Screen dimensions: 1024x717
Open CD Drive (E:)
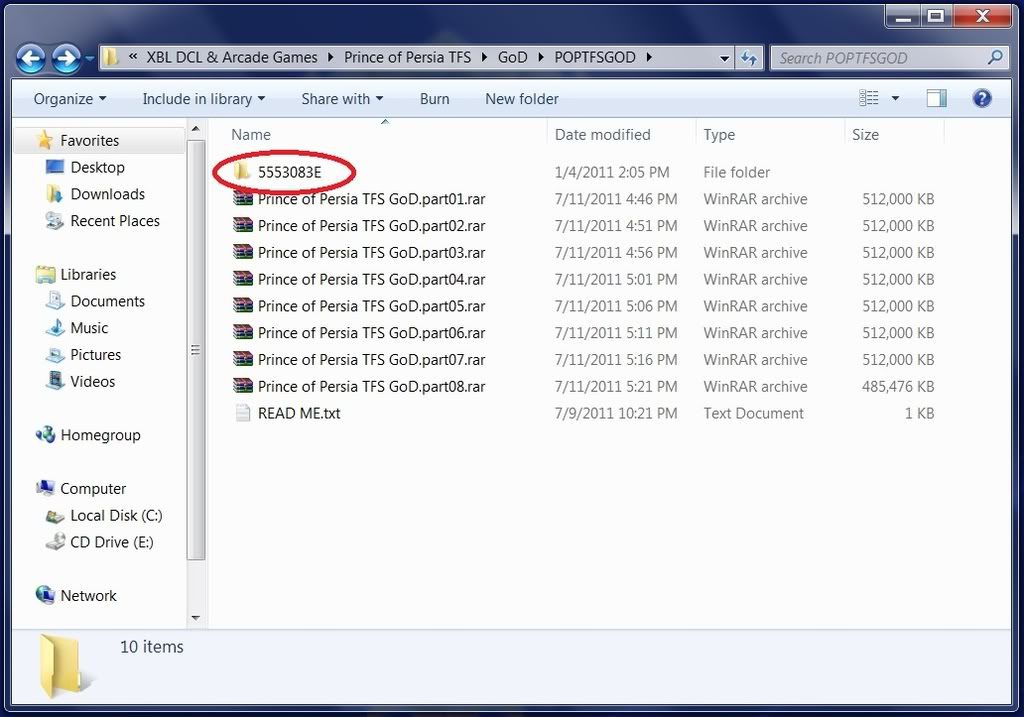(x=112, y=542)
